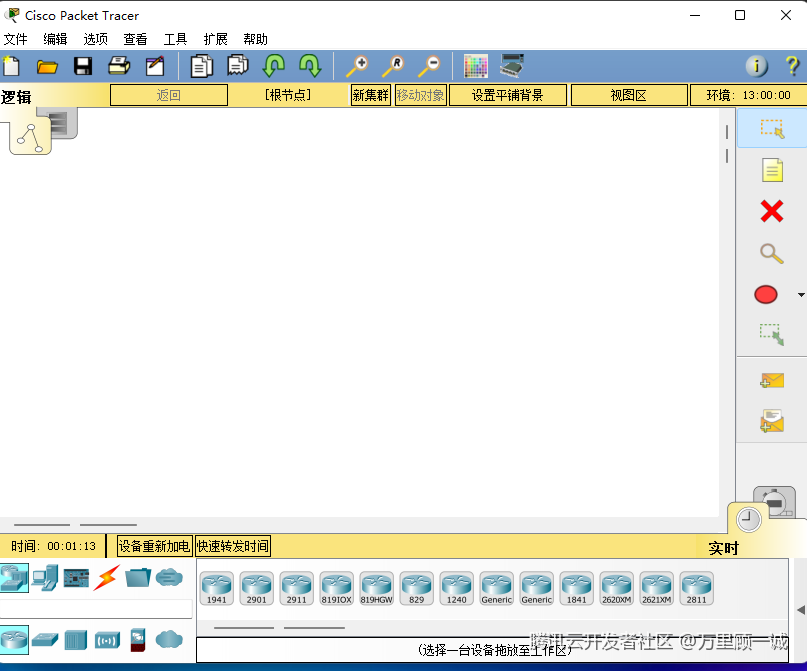
Task: Open a file with the folder icon
Action: 47,66
